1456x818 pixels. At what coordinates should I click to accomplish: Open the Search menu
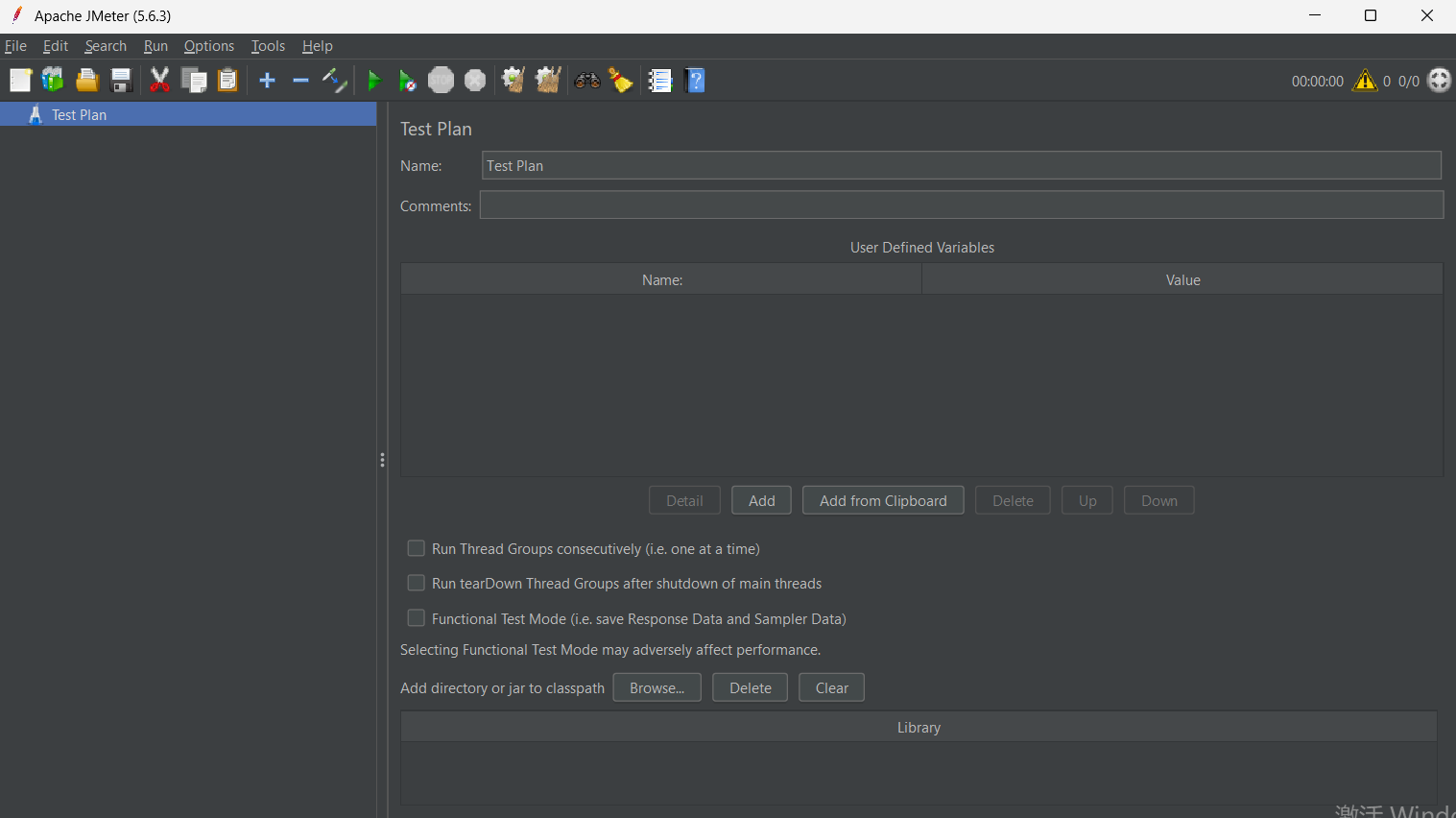click(106, 46)
